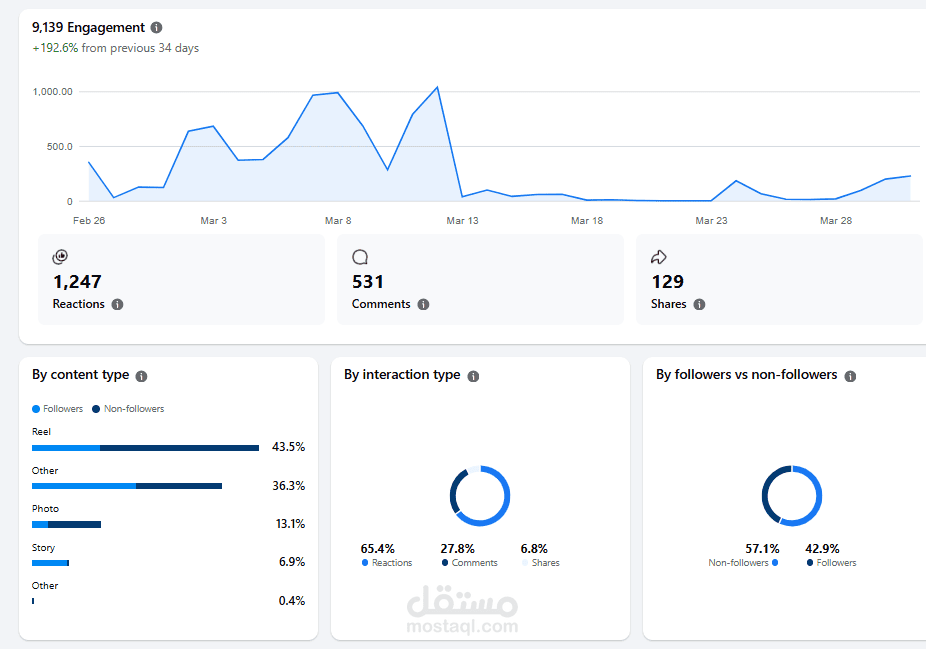Image resolution: width=926 pixels, height=649 pixels.
Task: Click the Shares legend dot under interaction donut
Action: click(x=525, y=563)
